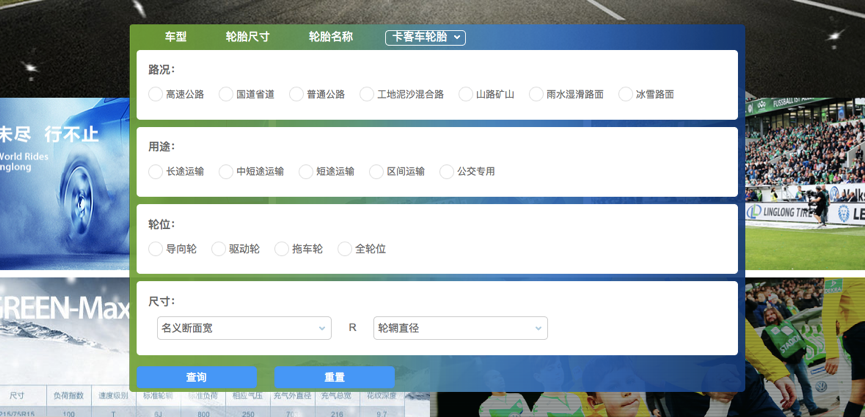This screenshot has height=417, width=865.
Task: Select 雨水湿滑路面 road condition
Action: [537, 94]
